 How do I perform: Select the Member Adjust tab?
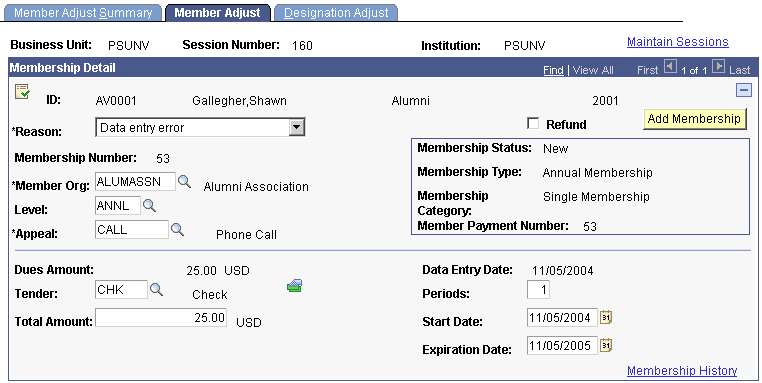217,13
